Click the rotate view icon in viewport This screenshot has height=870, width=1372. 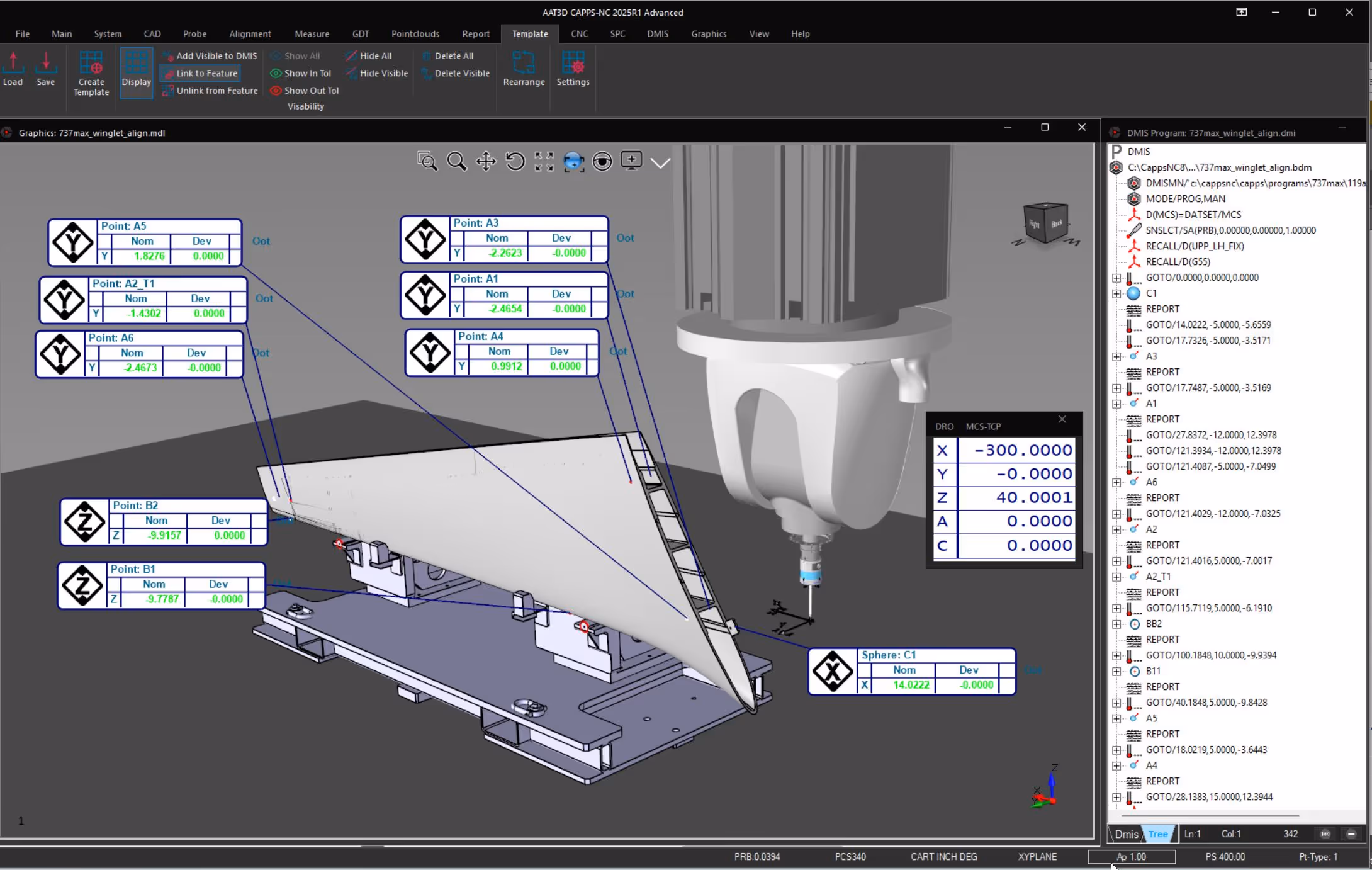point(515,162)
